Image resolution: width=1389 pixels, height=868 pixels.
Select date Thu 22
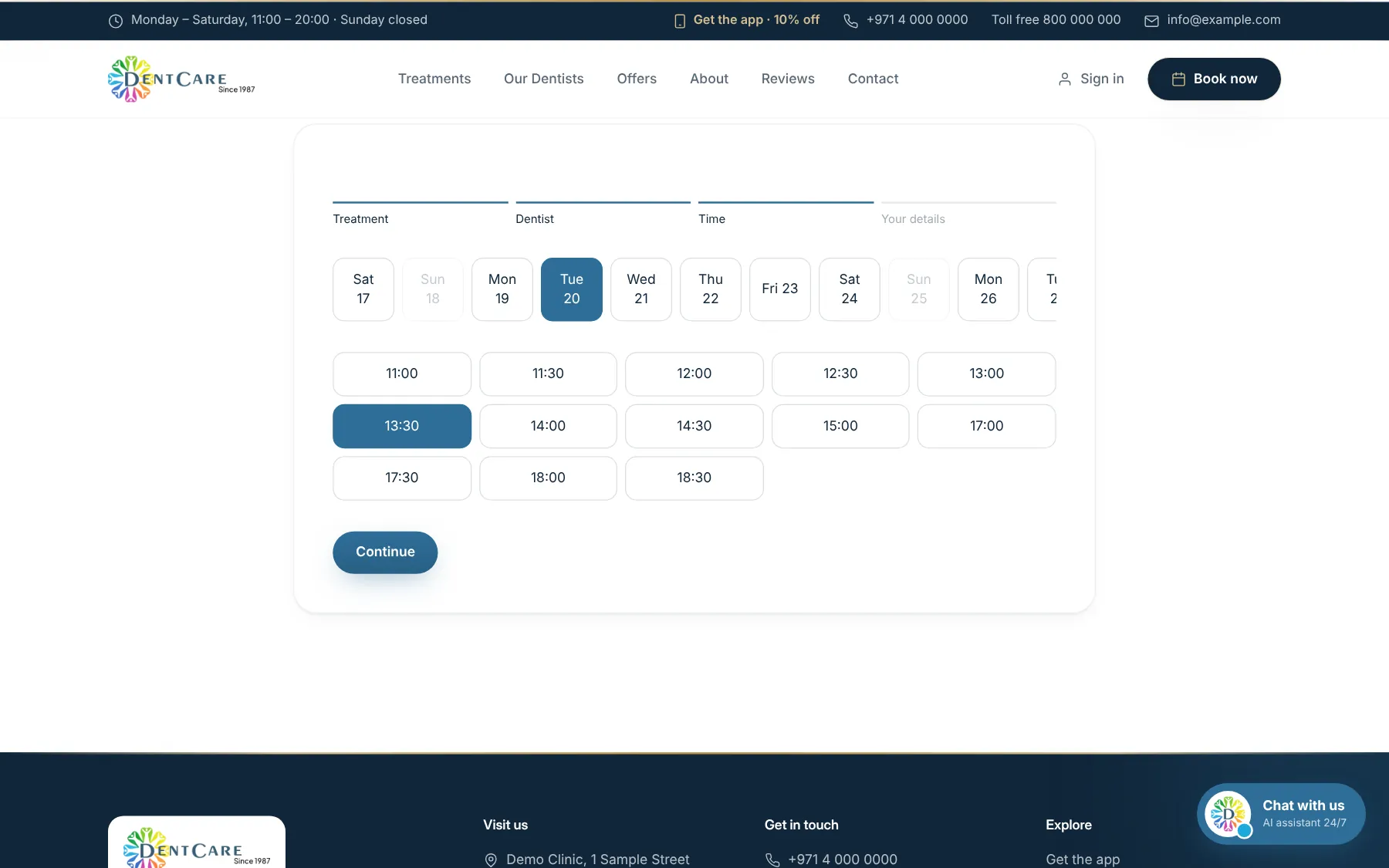(711, 289)
